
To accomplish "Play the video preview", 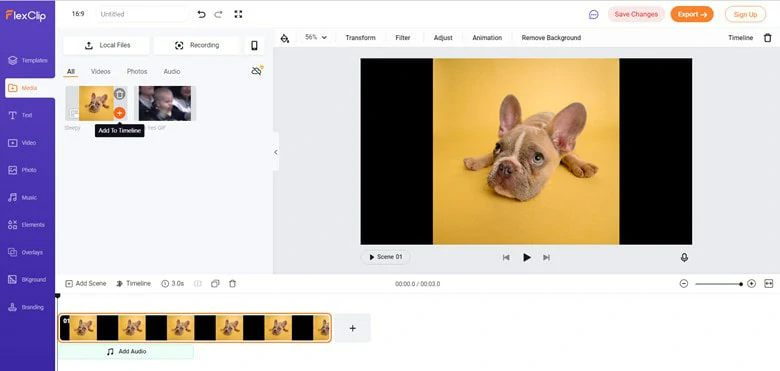I will point(527,257).
